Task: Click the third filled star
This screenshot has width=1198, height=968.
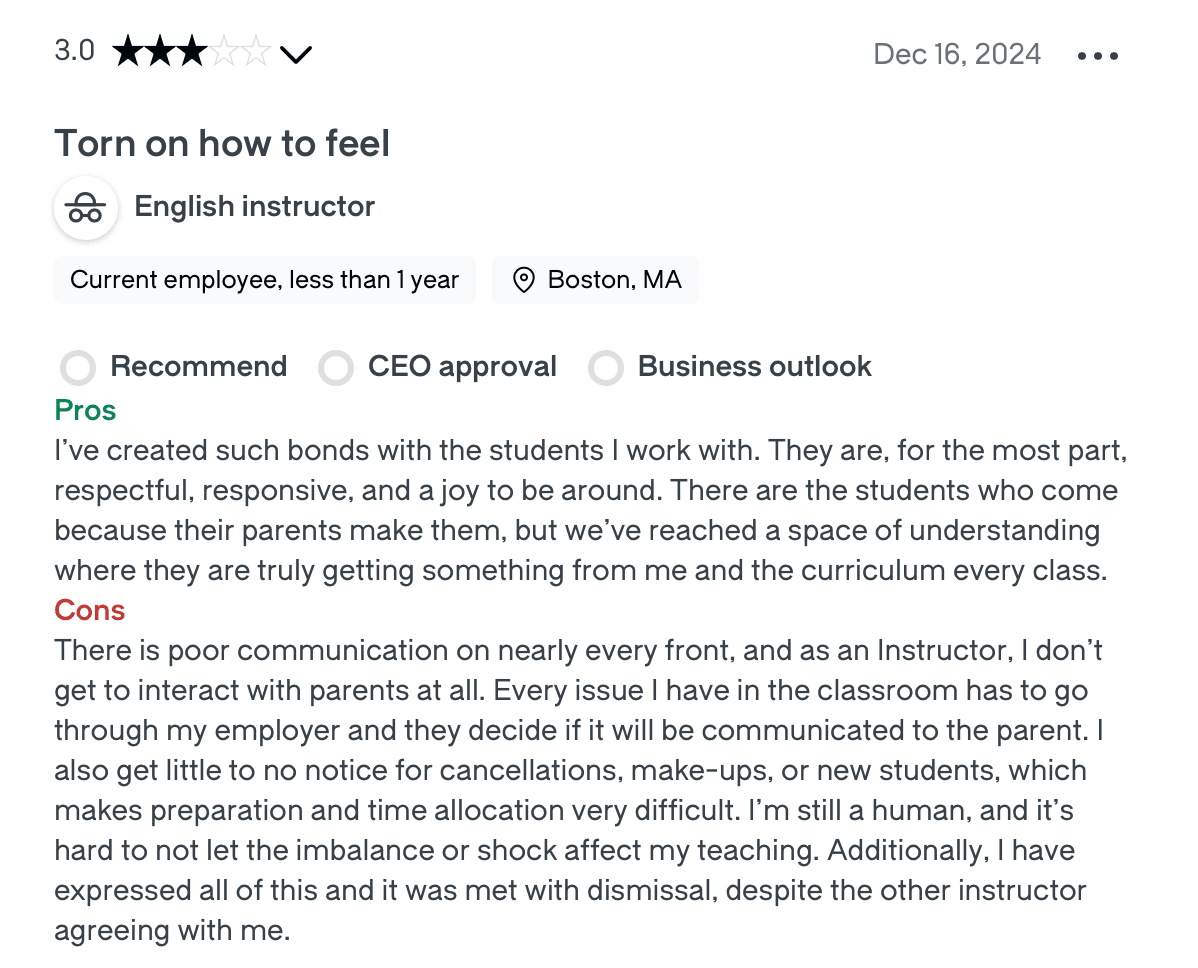Action: click(x=193, y=52)
